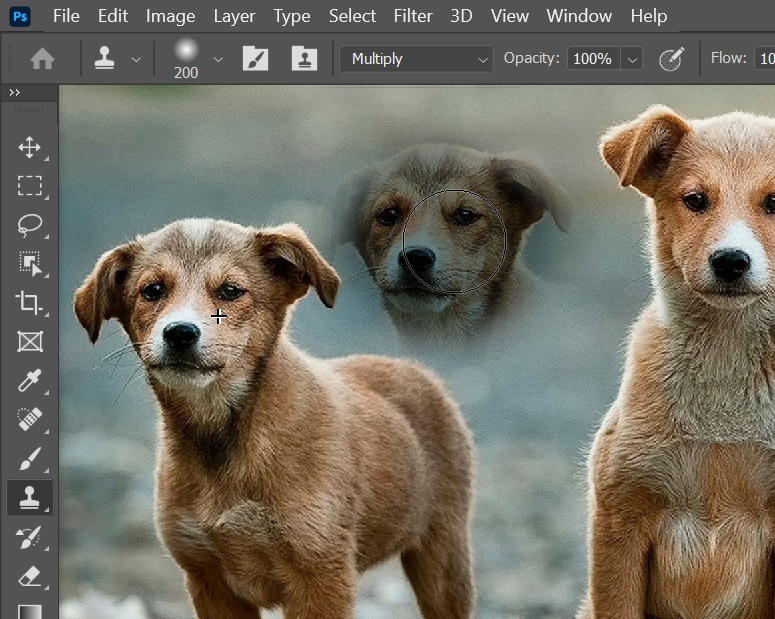Click the brush preview showing 200
The height and width of the screenshot is (619, 775).
186,59
